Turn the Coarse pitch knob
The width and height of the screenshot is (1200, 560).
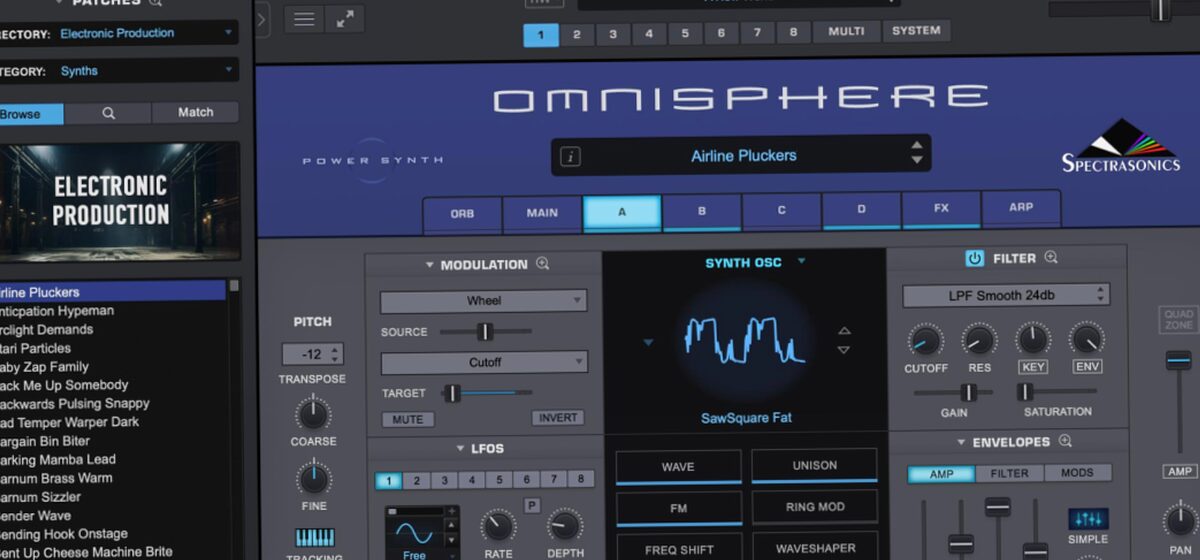(313, 412)
